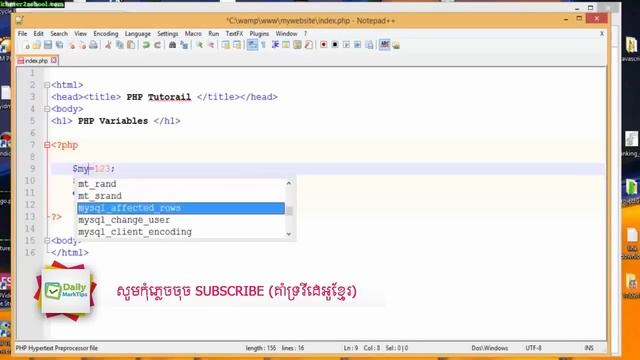Toggle show all characters pilcrow icon
The height and width of the screenshot is (360, 640).
[x=263, y=45]
